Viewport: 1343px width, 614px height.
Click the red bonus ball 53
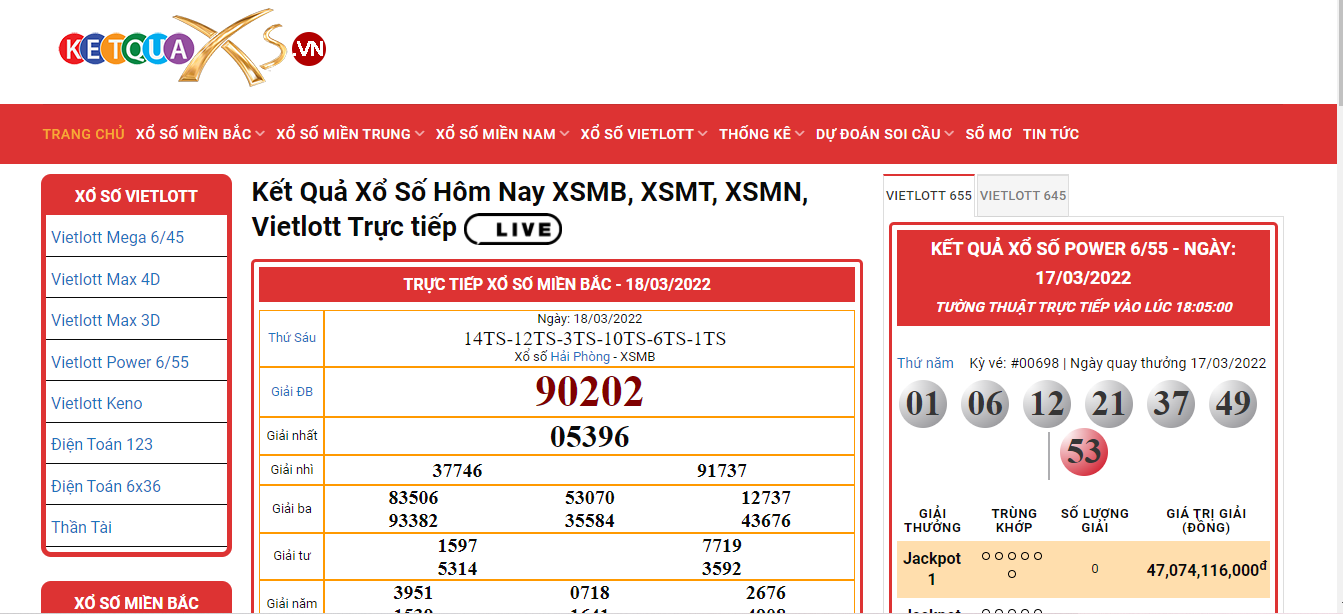pos(1083,452)
